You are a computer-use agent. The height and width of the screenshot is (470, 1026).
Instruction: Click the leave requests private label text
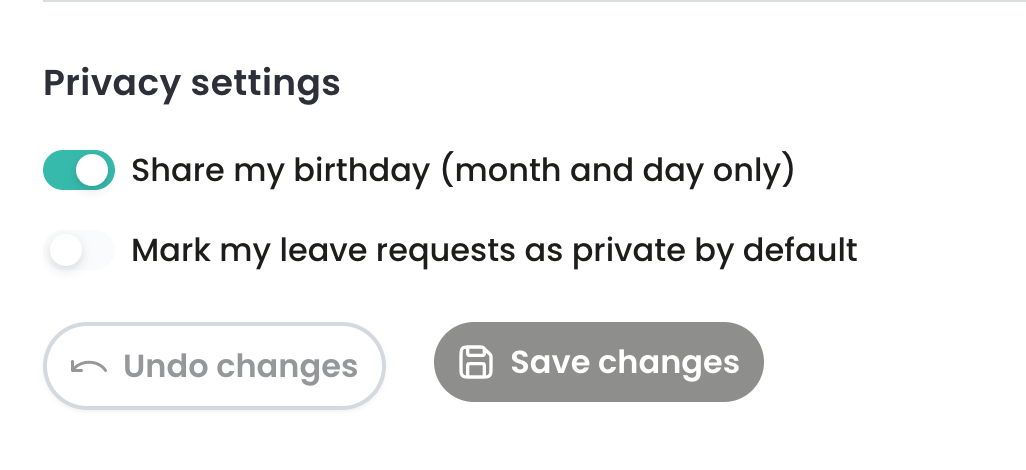pos(495,250)
